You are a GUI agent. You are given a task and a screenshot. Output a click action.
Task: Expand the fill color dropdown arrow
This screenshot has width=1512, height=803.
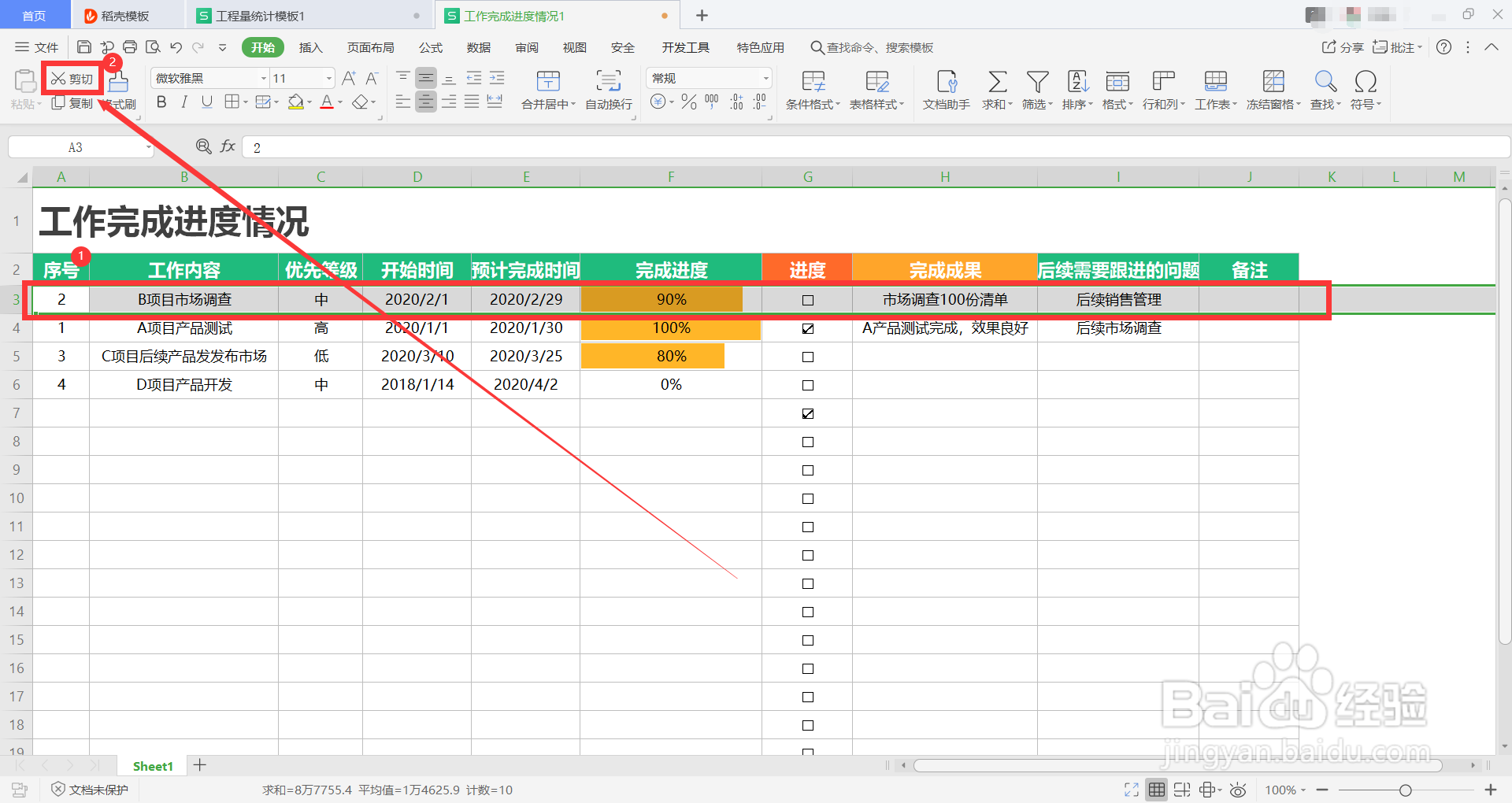(x=309, y=102)
